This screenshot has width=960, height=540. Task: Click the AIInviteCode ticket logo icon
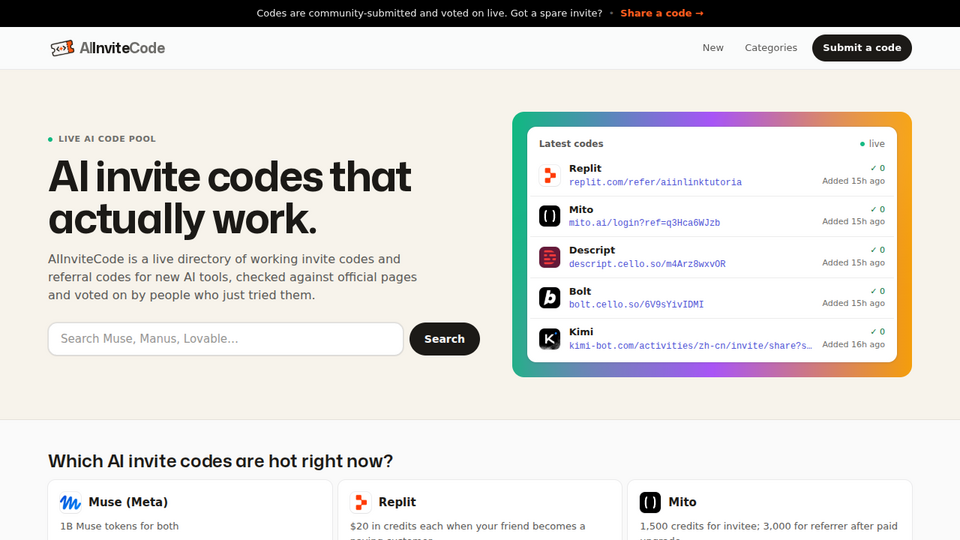62,48
